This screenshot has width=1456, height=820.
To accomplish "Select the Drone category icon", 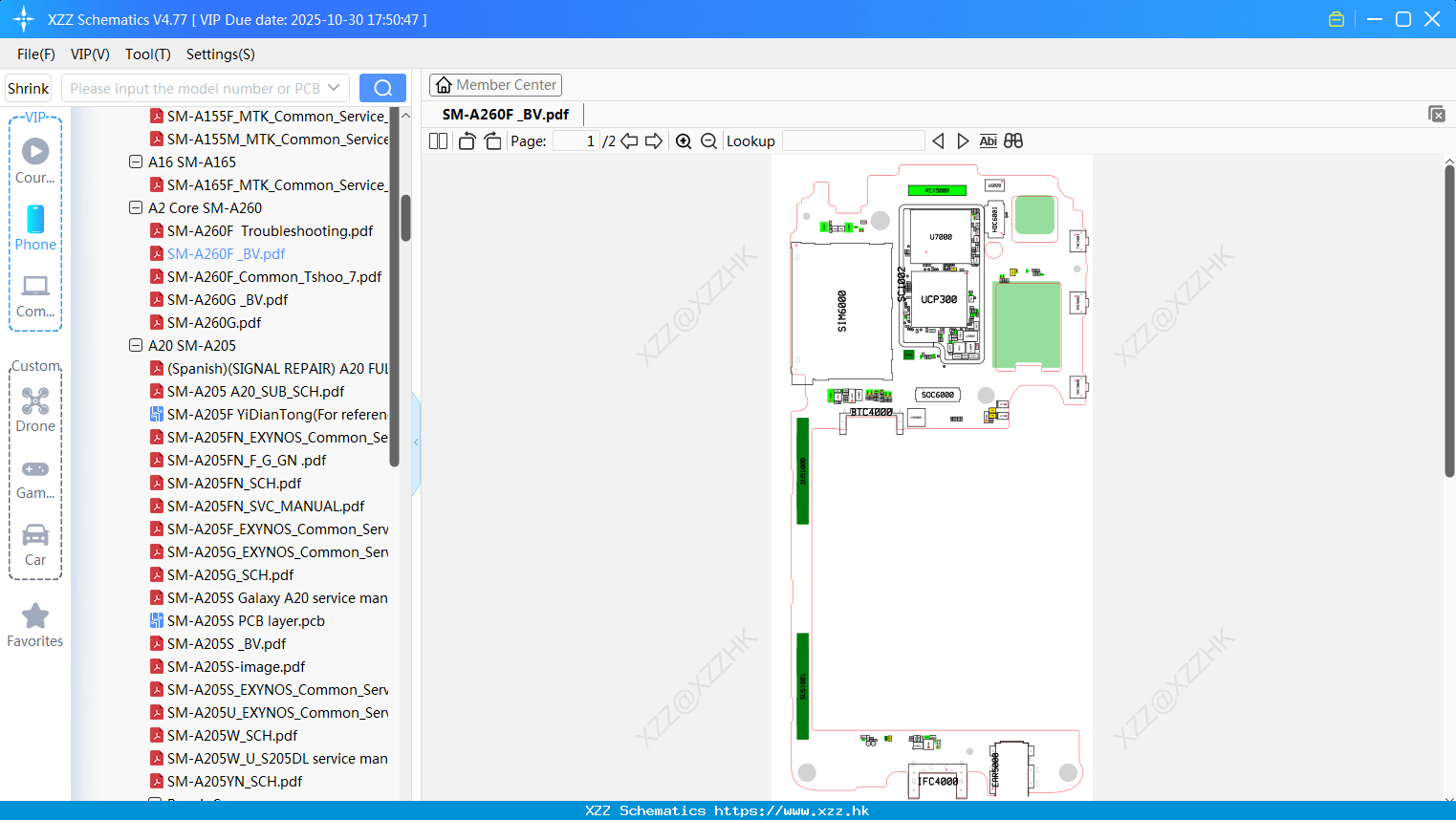I will tap(35, 410).
